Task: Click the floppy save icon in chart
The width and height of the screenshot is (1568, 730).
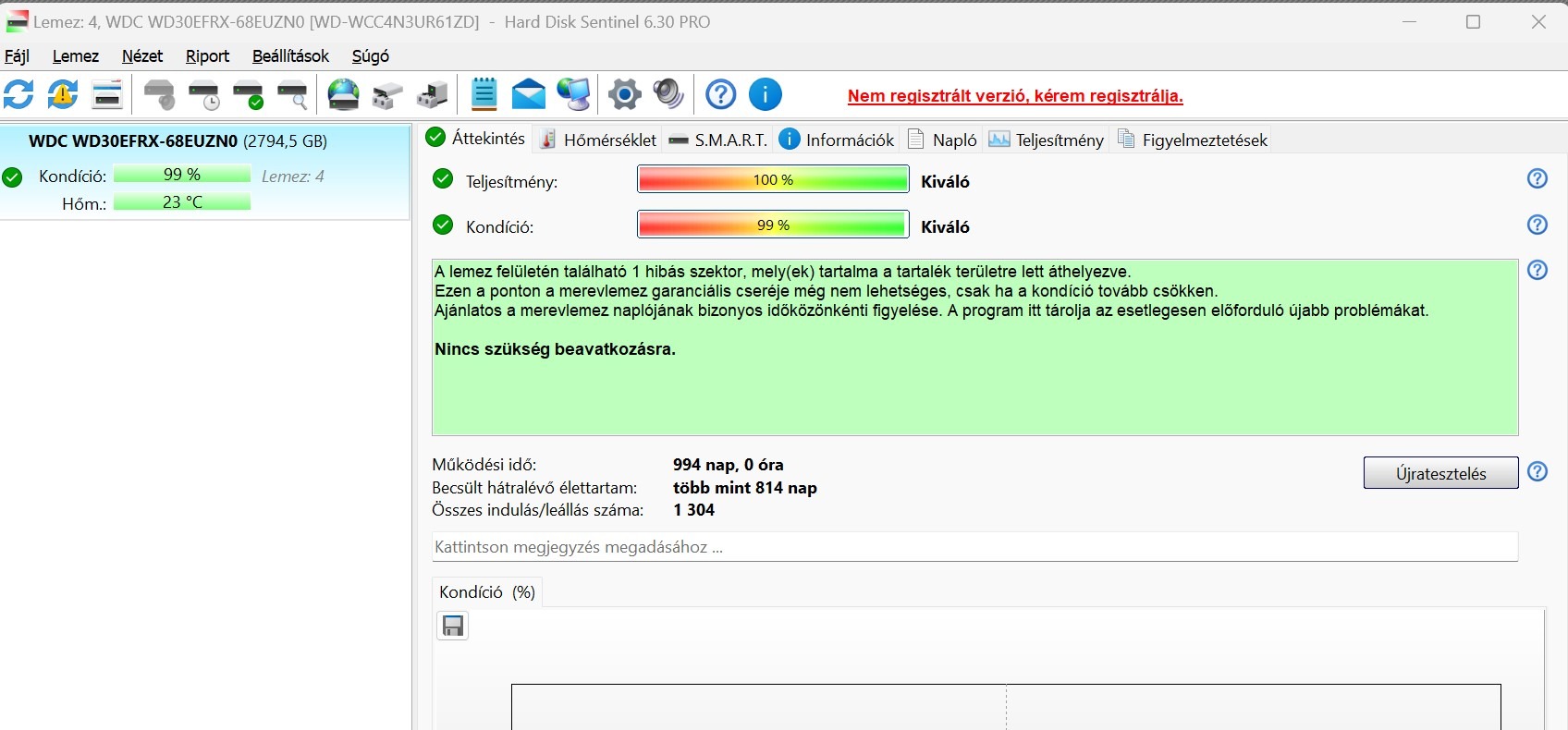Action: click(x=453, y=627)
